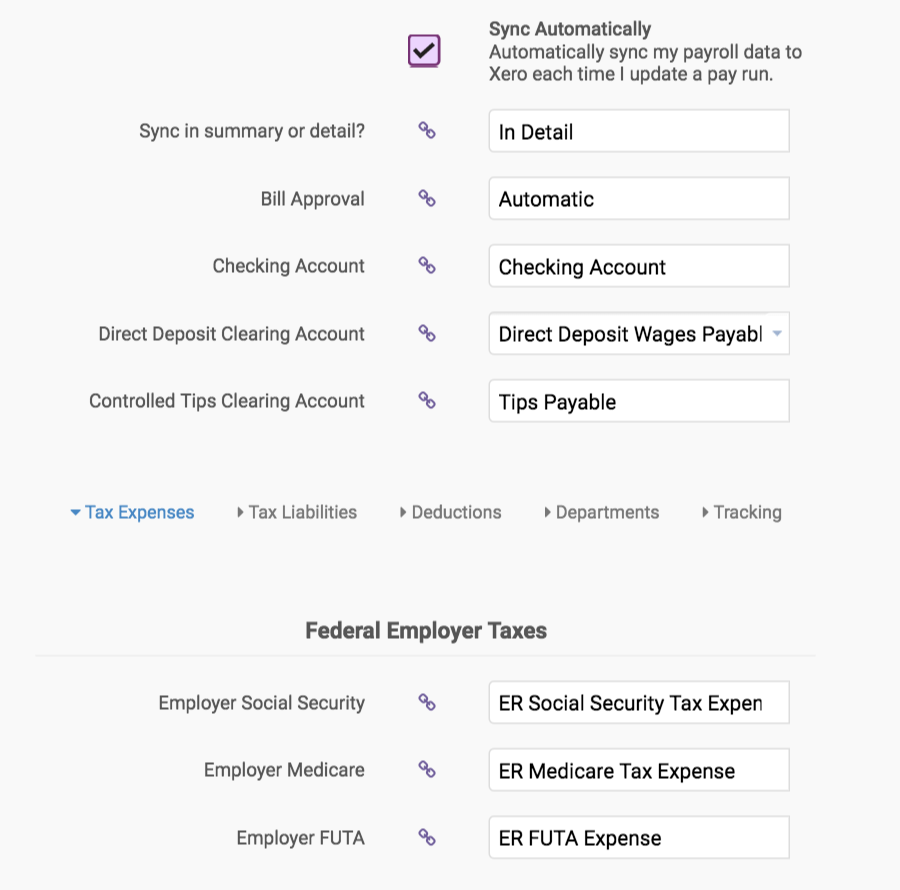Click the link icon beside Controlled Tips Clearing Account

tap(426, 401)
